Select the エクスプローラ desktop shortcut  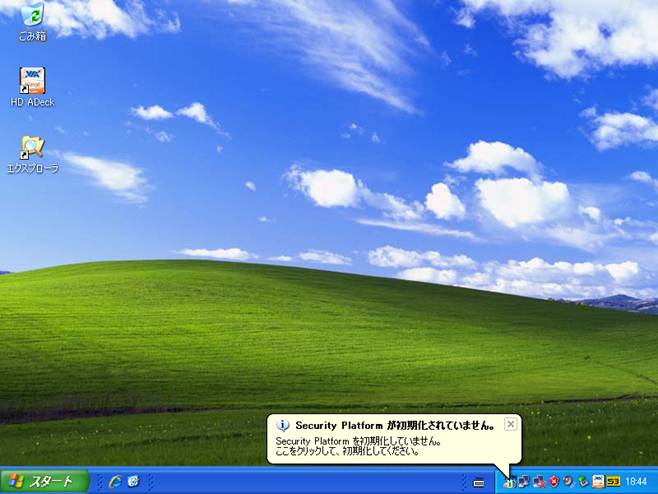coord(33,154)
